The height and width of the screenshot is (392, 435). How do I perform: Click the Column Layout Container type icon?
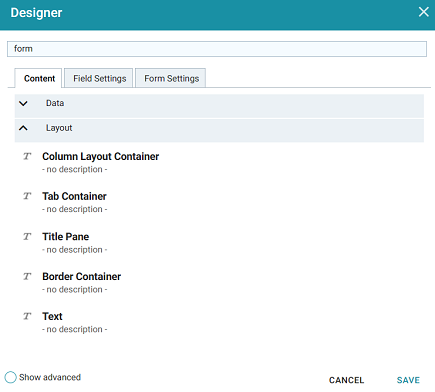tap(27, 156)
